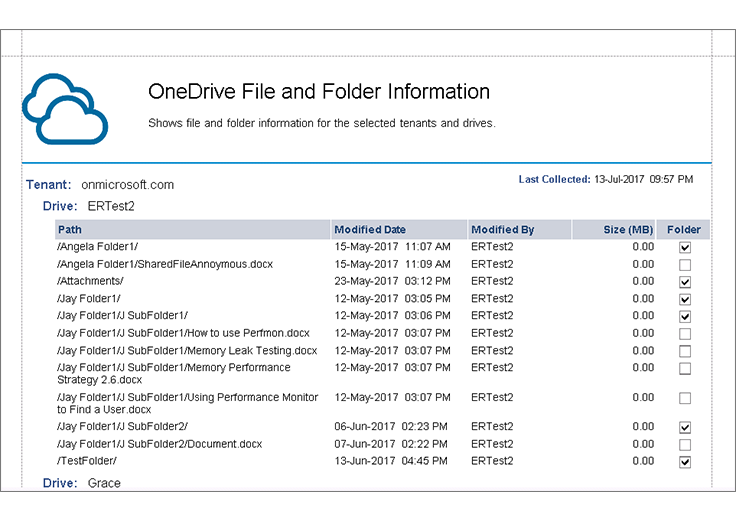Toggle Folder checkbox for /Attachments/ row
The height and width of the screenshot is (522, 736).
coord(685,282)
